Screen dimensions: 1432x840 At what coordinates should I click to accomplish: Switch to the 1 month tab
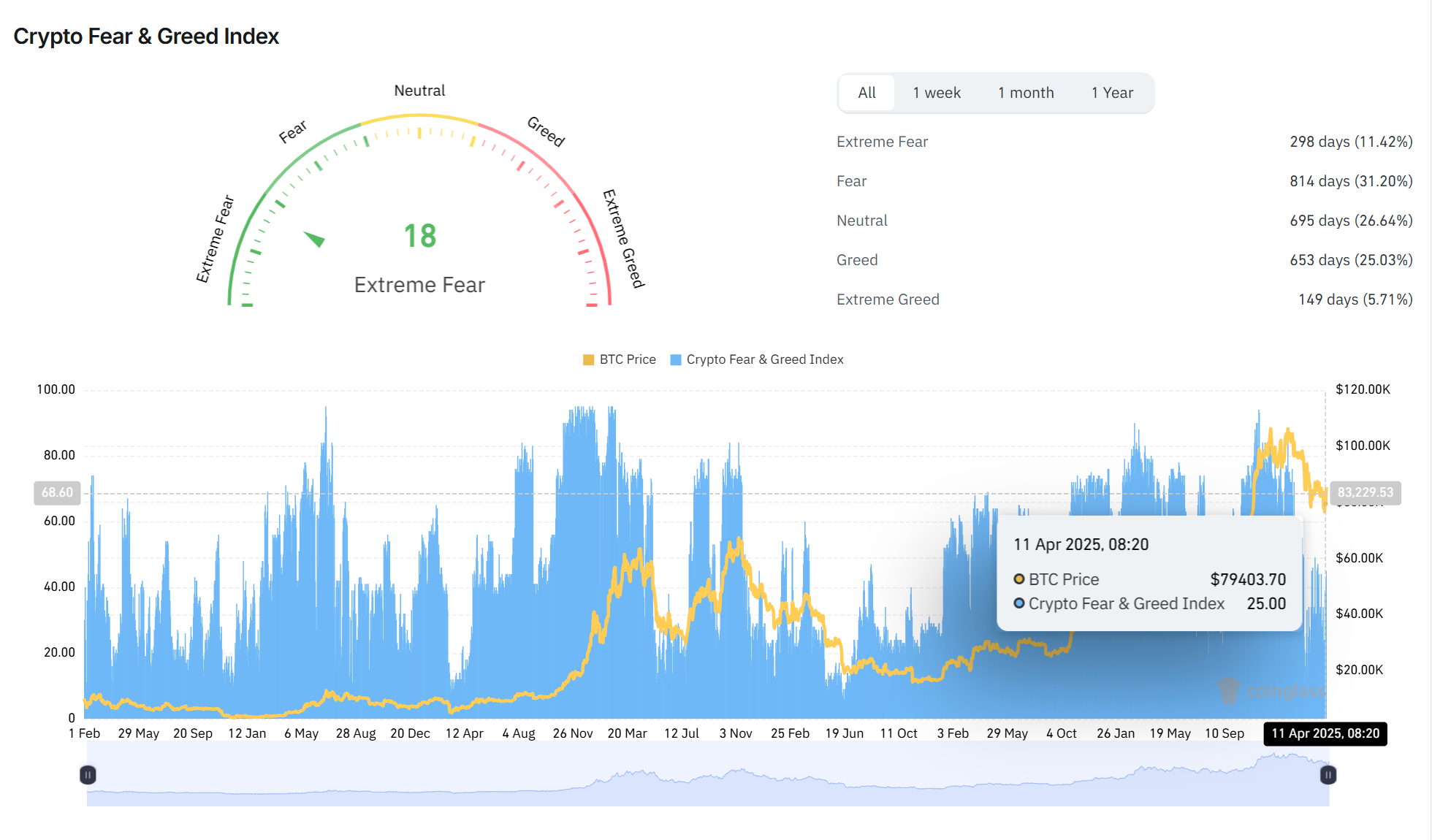[1026, 93]
